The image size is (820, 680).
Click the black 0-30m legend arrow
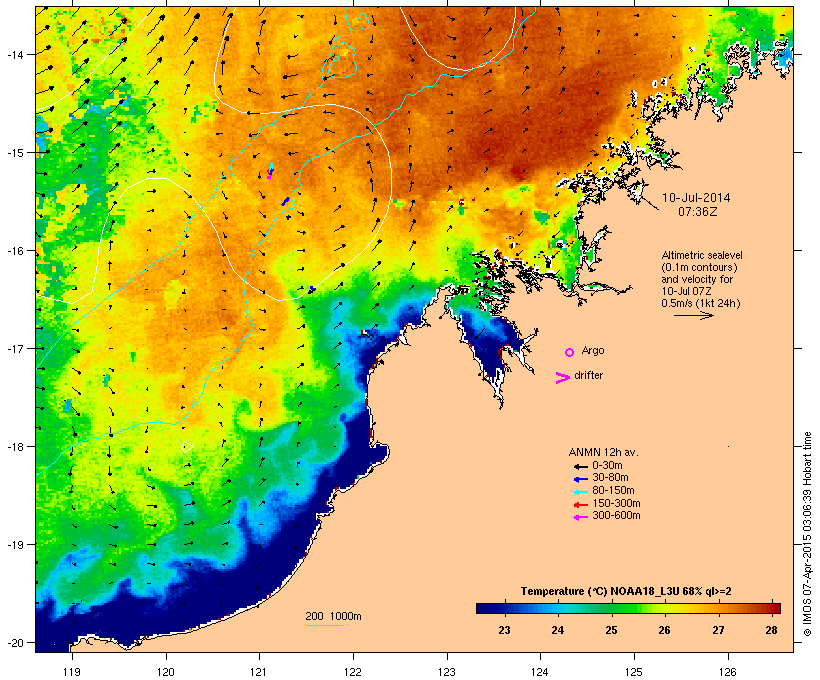(580, 467)
